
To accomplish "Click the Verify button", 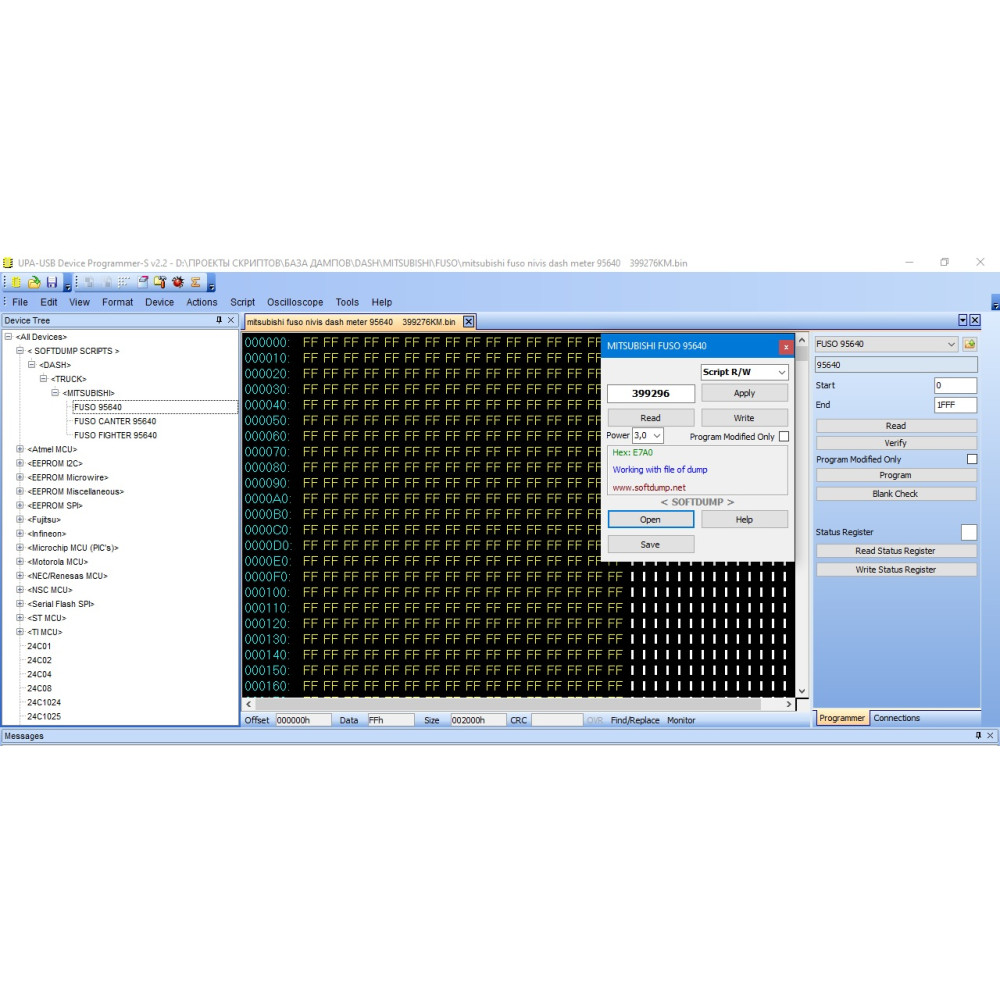I will pos(895,443).
